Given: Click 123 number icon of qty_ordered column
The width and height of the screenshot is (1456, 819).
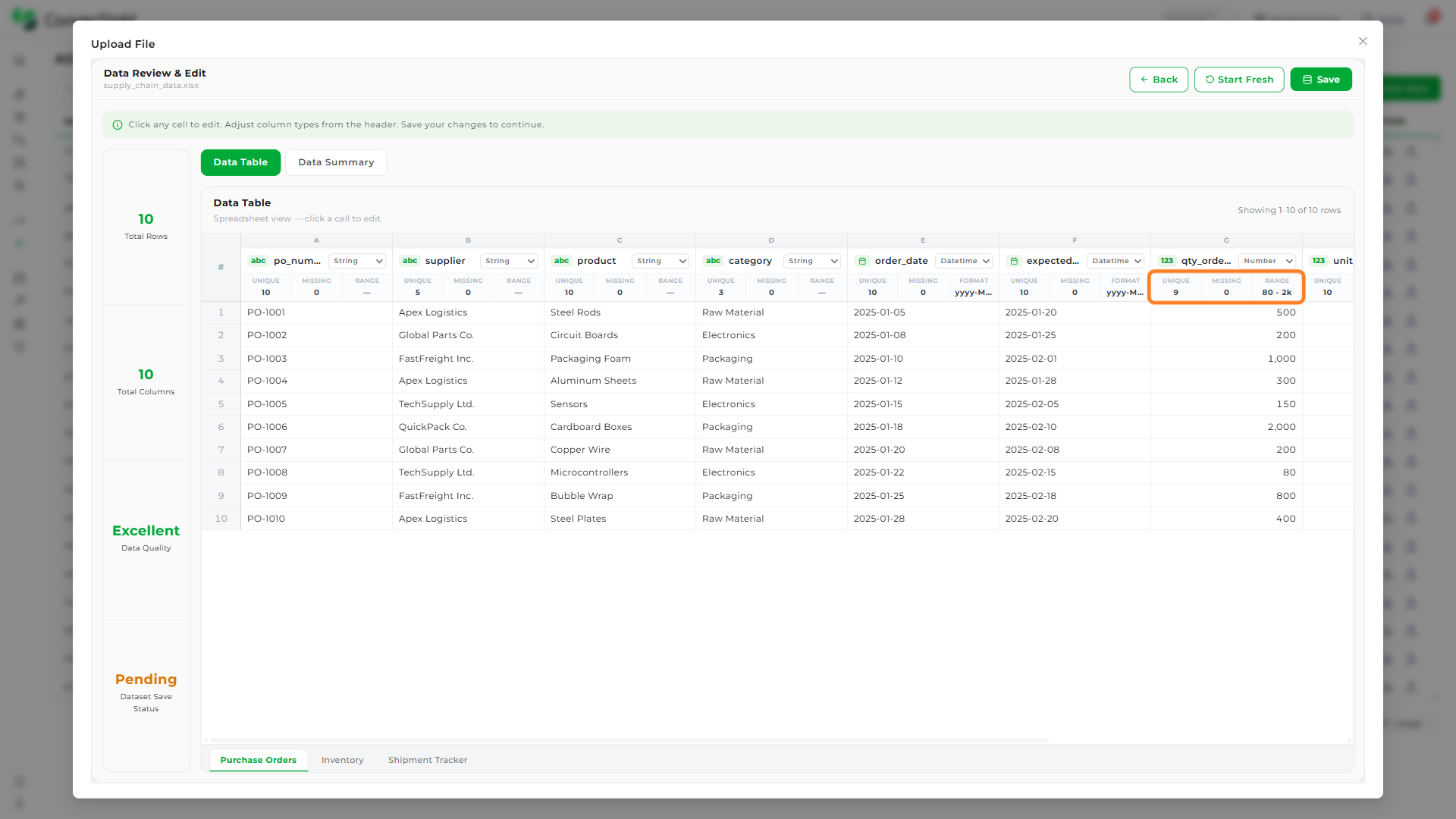Looking at the screenshot, I should point(1166,261).
